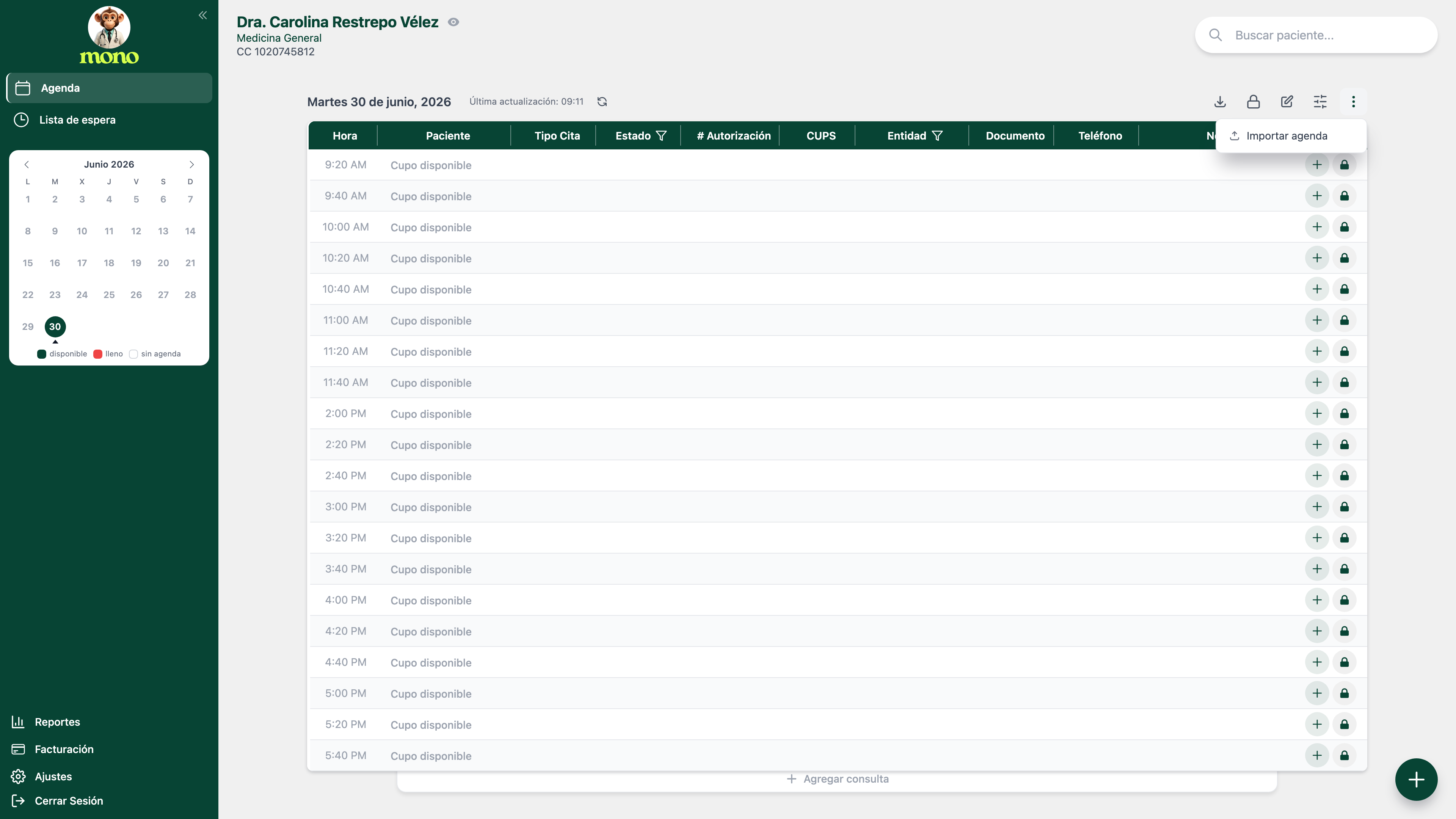Toggle the three-dot more options menu
Viewport: 1456px width, 819px height.
pyautogui.click(x=1354, y=102)
